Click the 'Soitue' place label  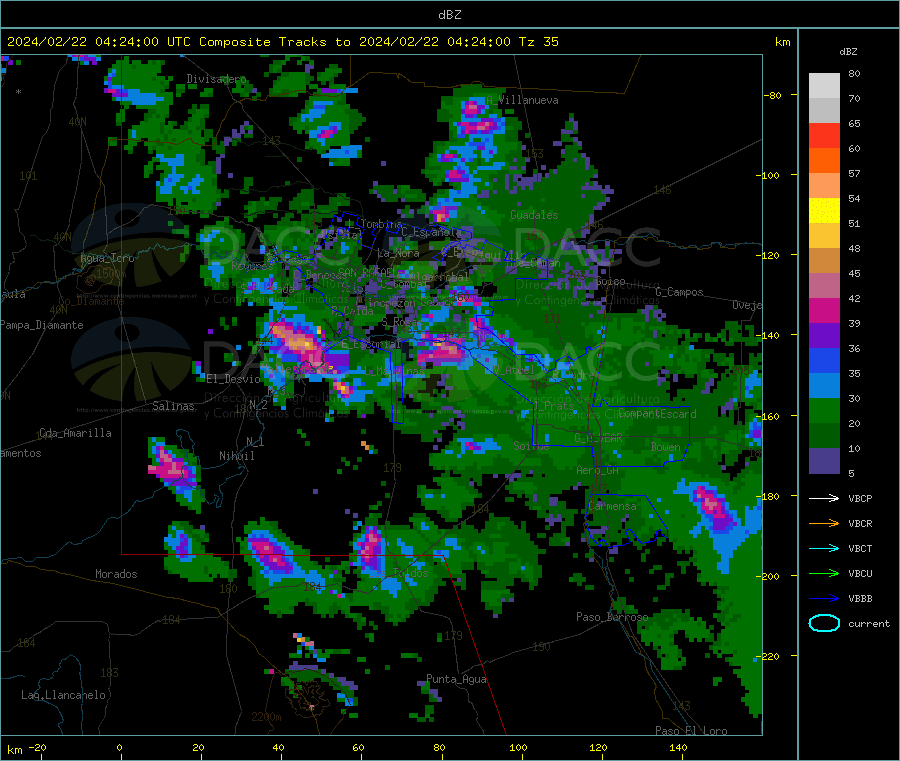tap(531, 446)
